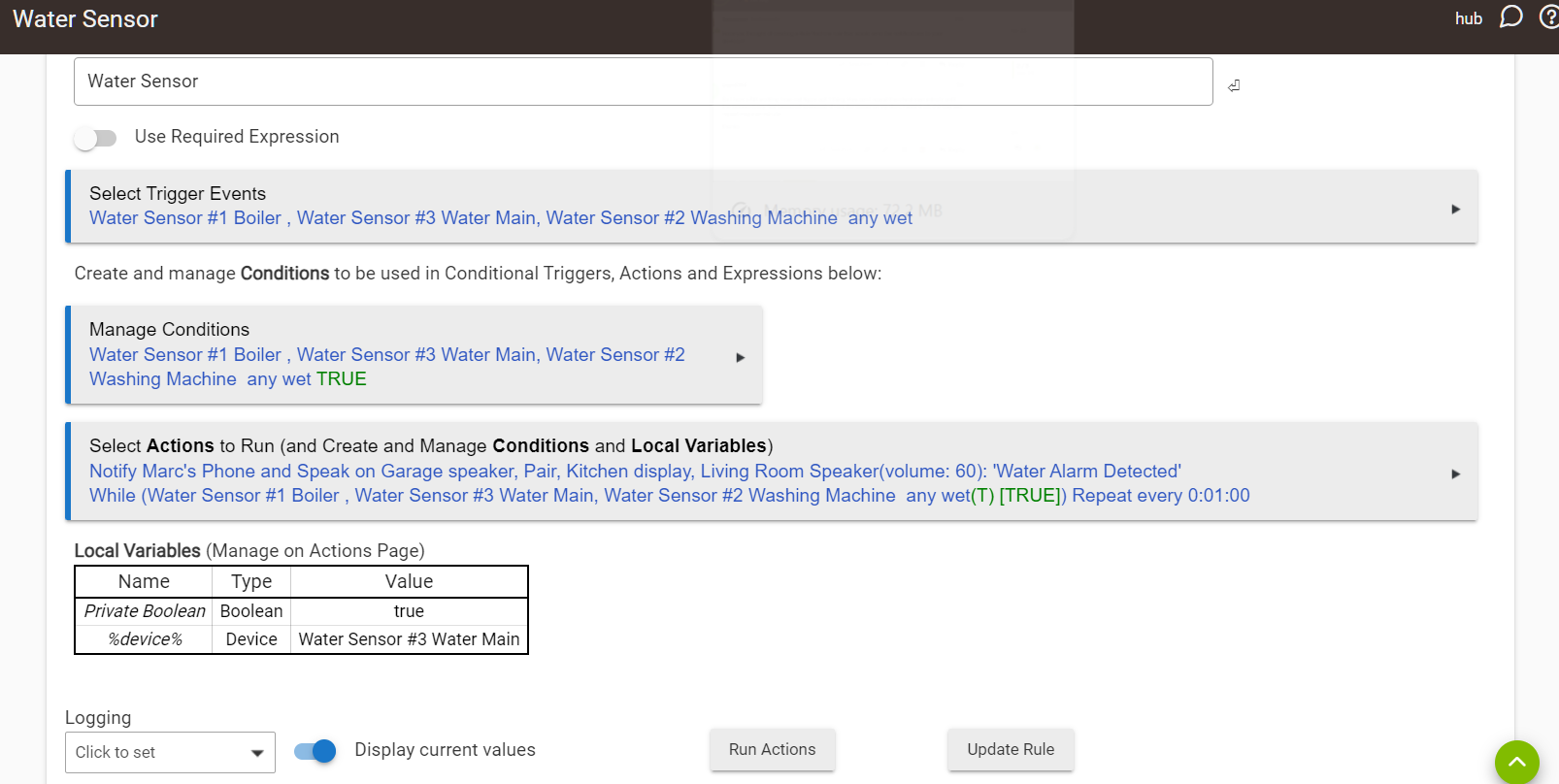
Task: Enable the Use Required Expression toggle
Action: point(95,138)
